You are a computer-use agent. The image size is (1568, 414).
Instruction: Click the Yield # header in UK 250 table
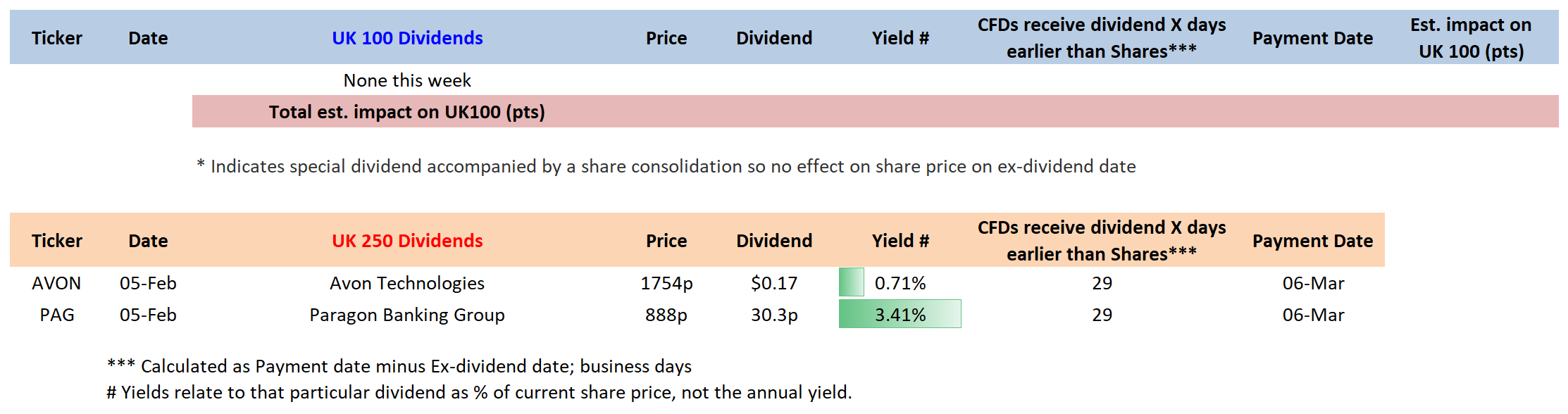click(900, 241)
